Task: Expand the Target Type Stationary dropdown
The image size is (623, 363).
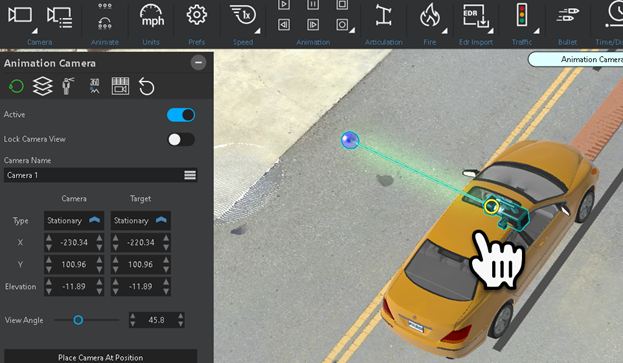Action: (x=141, y=220)
